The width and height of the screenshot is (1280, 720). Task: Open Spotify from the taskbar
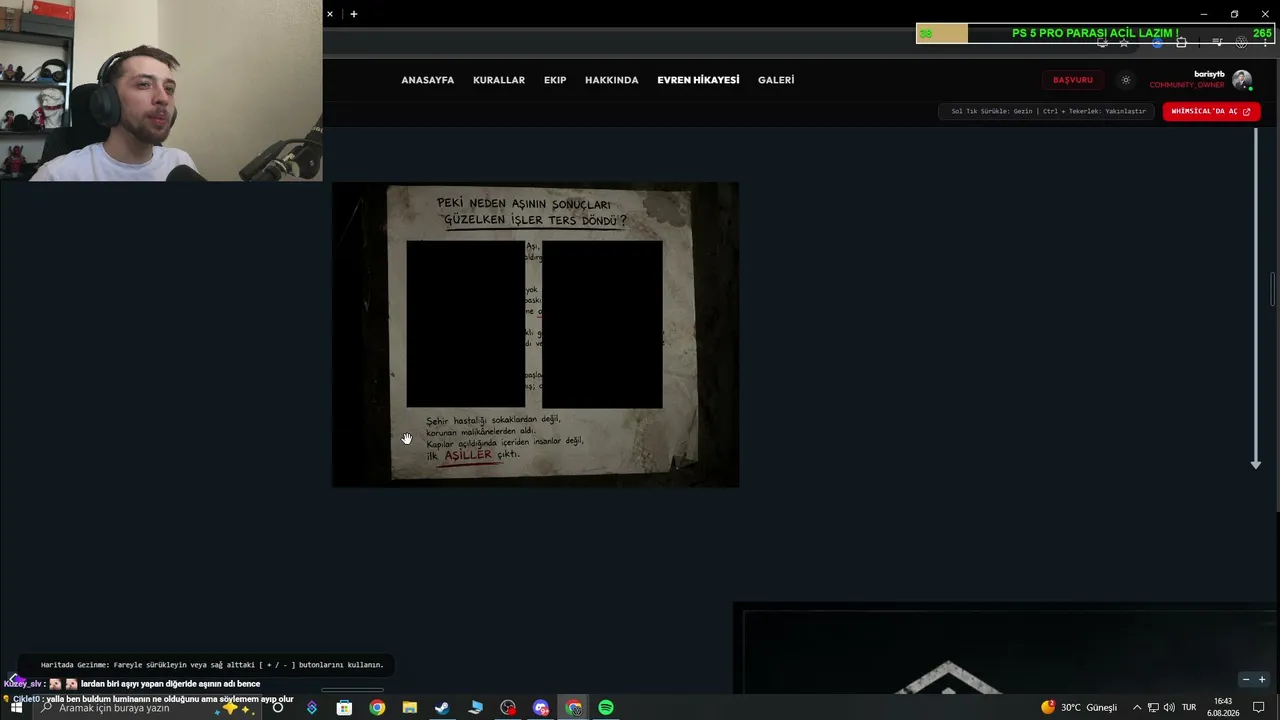(606, 708)
